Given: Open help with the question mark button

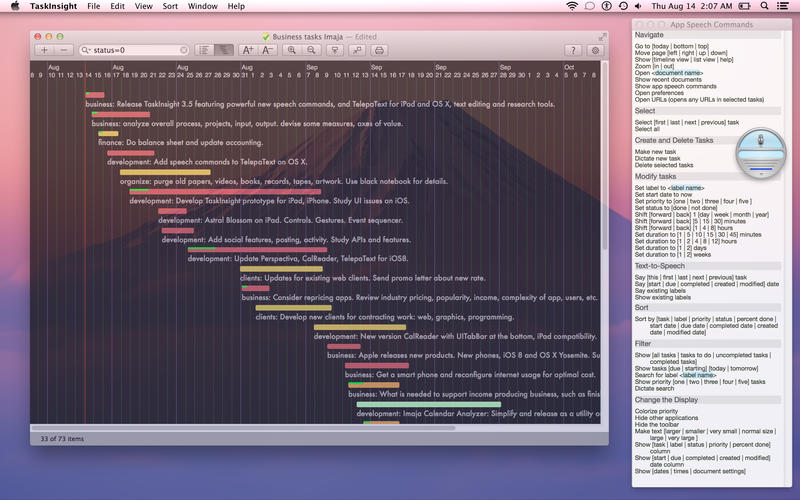Looking at the screenshot, I should [x=573, y=50].
